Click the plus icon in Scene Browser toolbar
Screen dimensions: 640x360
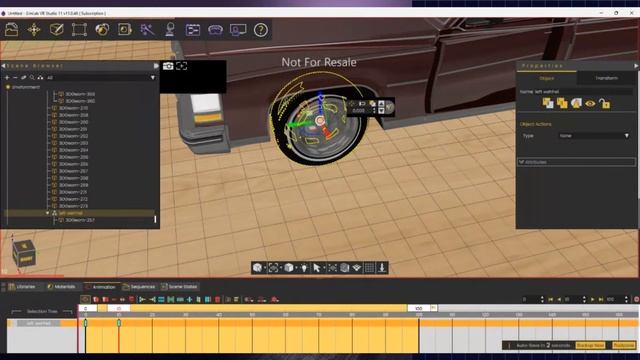[7, 77]
